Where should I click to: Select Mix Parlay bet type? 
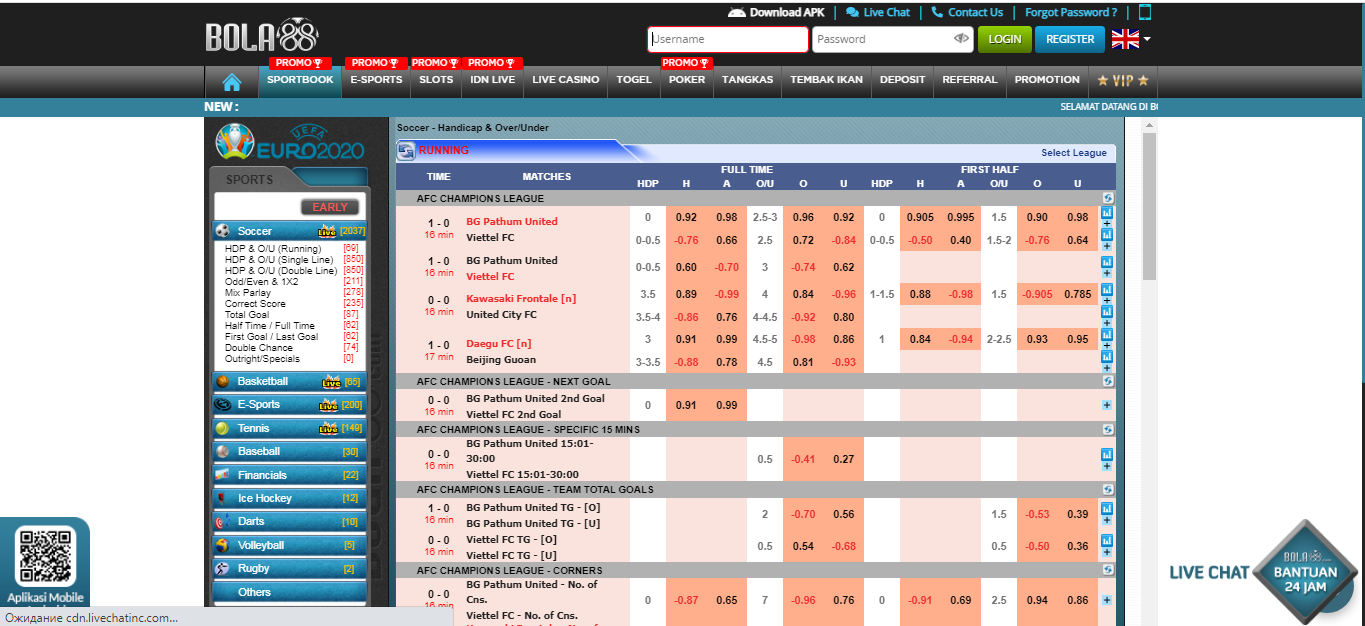pos(248,293)
